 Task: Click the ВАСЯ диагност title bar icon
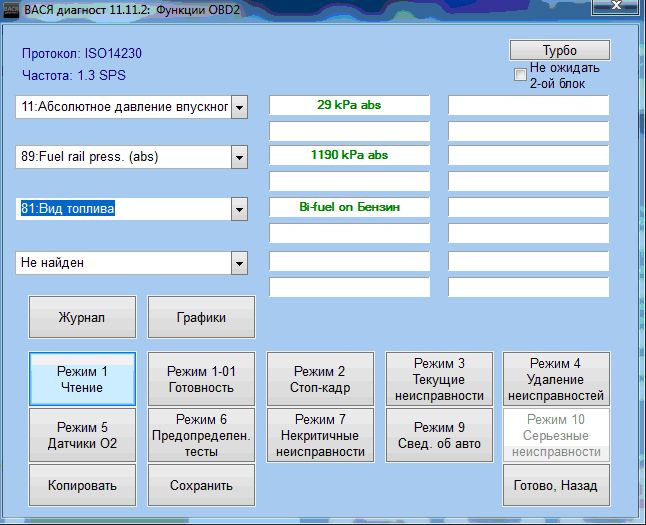pyautogui.click(x=10, y=9)
